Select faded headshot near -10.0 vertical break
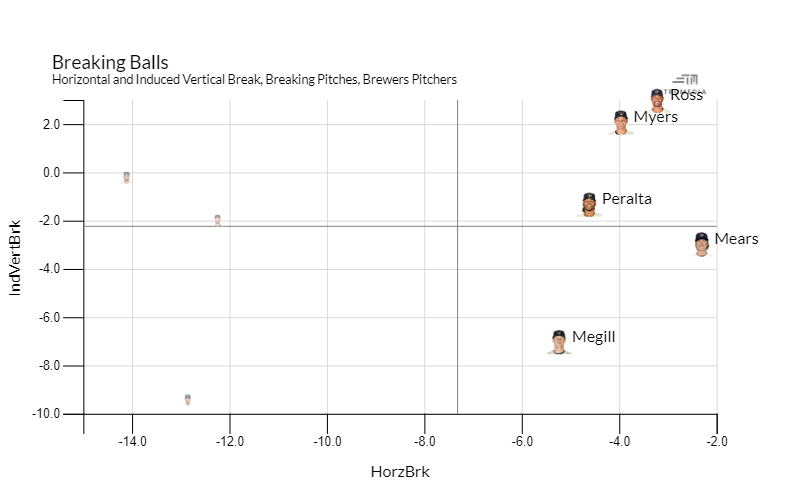This screenshot has width=800, height=500. pyautogui.click(x=187, y=399)
